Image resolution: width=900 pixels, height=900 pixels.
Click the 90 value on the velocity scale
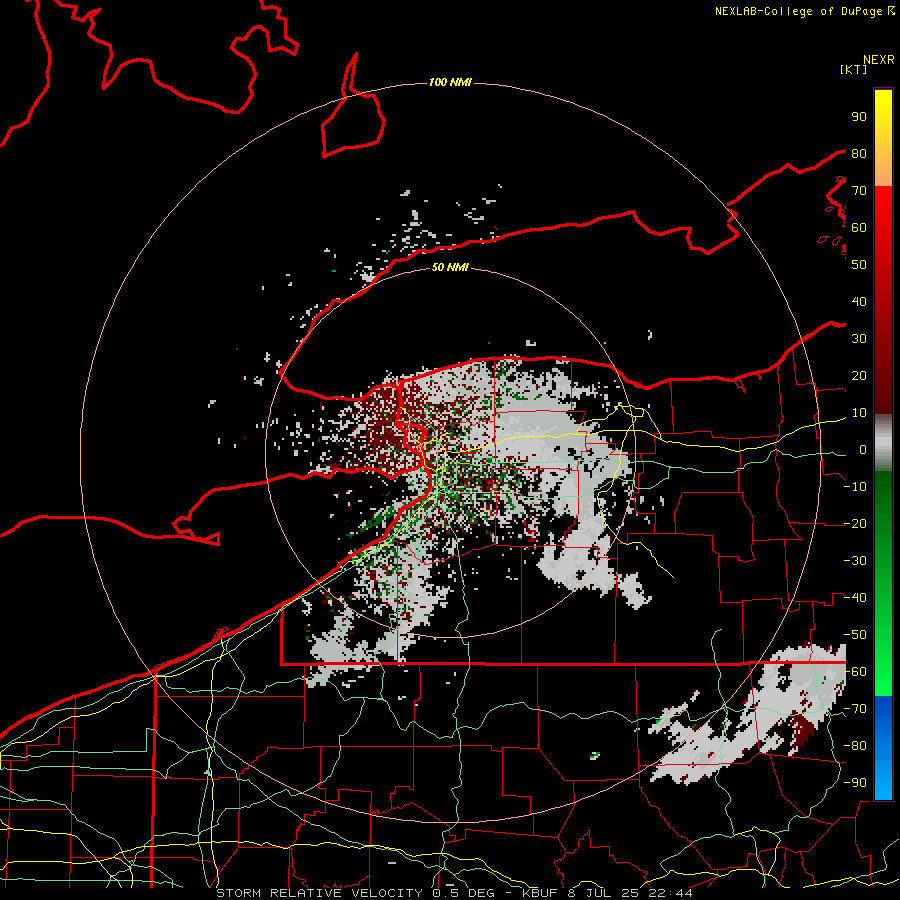(859, 117)
